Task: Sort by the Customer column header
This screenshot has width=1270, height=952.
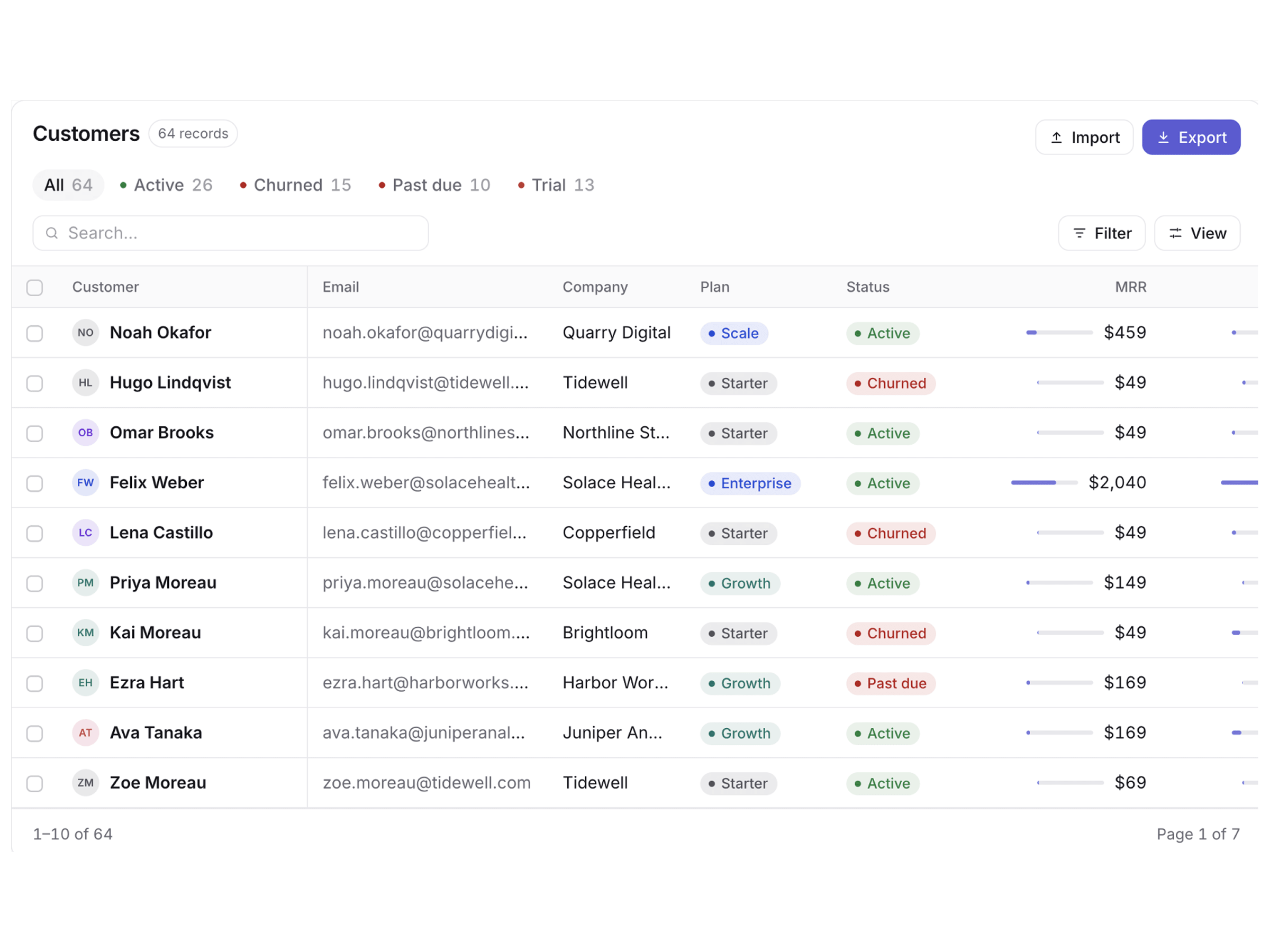Action: click(x=106, y=287)
